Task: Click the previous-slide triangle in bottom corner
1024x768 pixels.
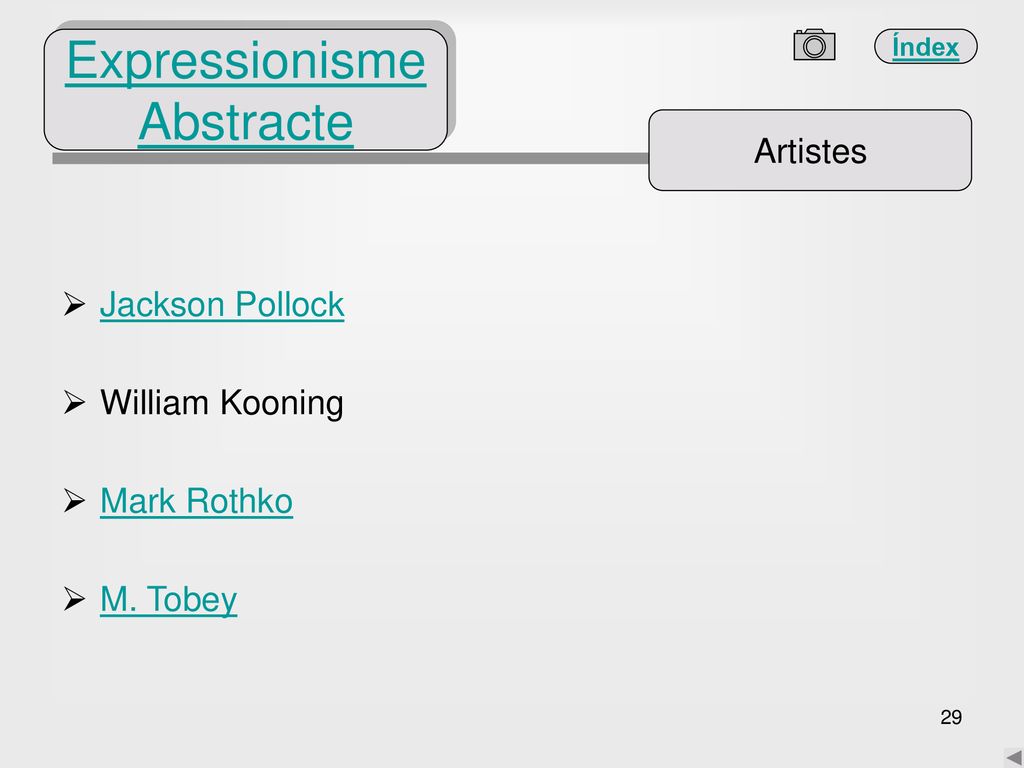Action: [1014, 758]
